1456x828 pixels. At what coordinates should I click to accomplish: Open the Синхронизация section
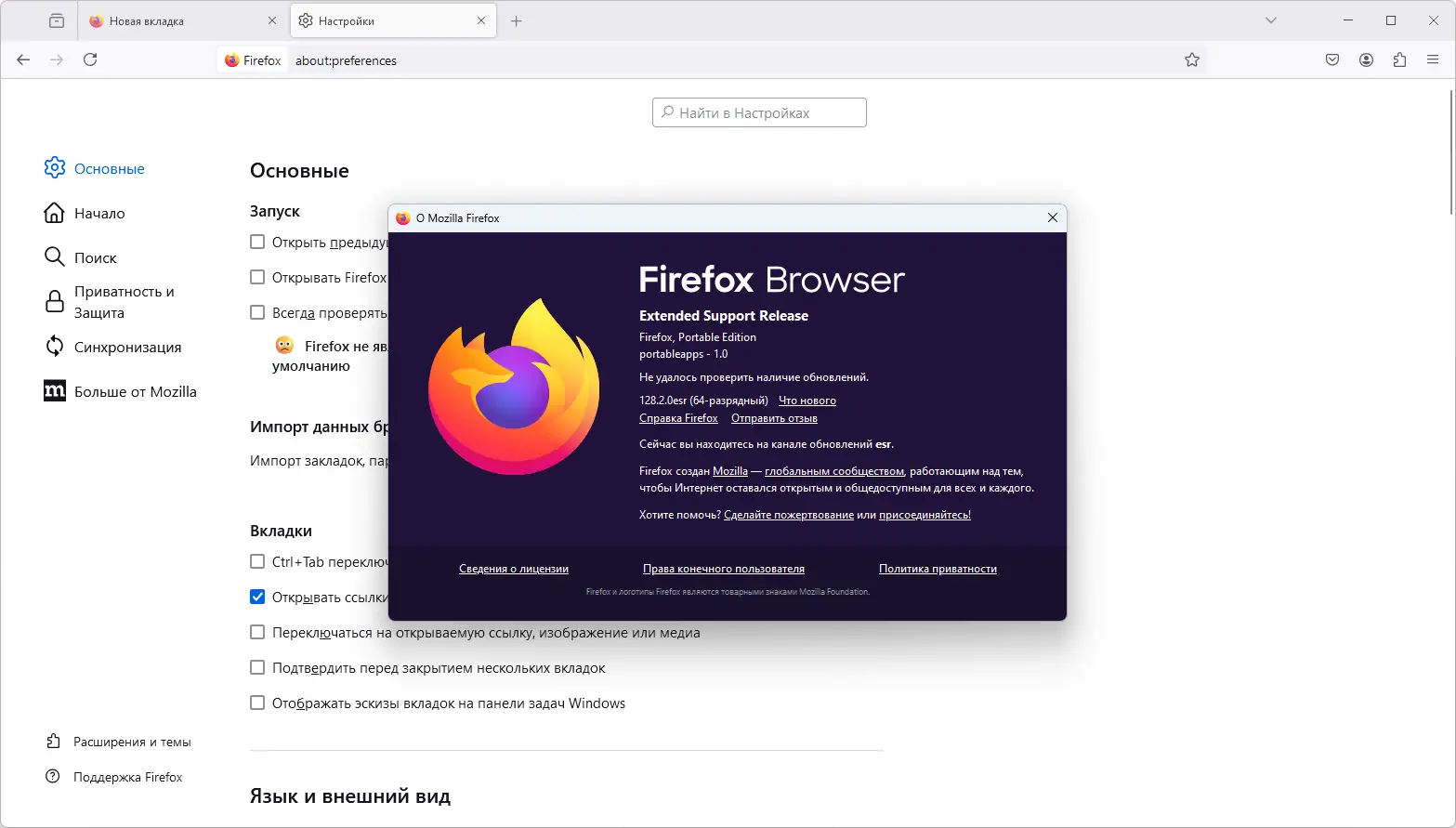coord(126,347)
